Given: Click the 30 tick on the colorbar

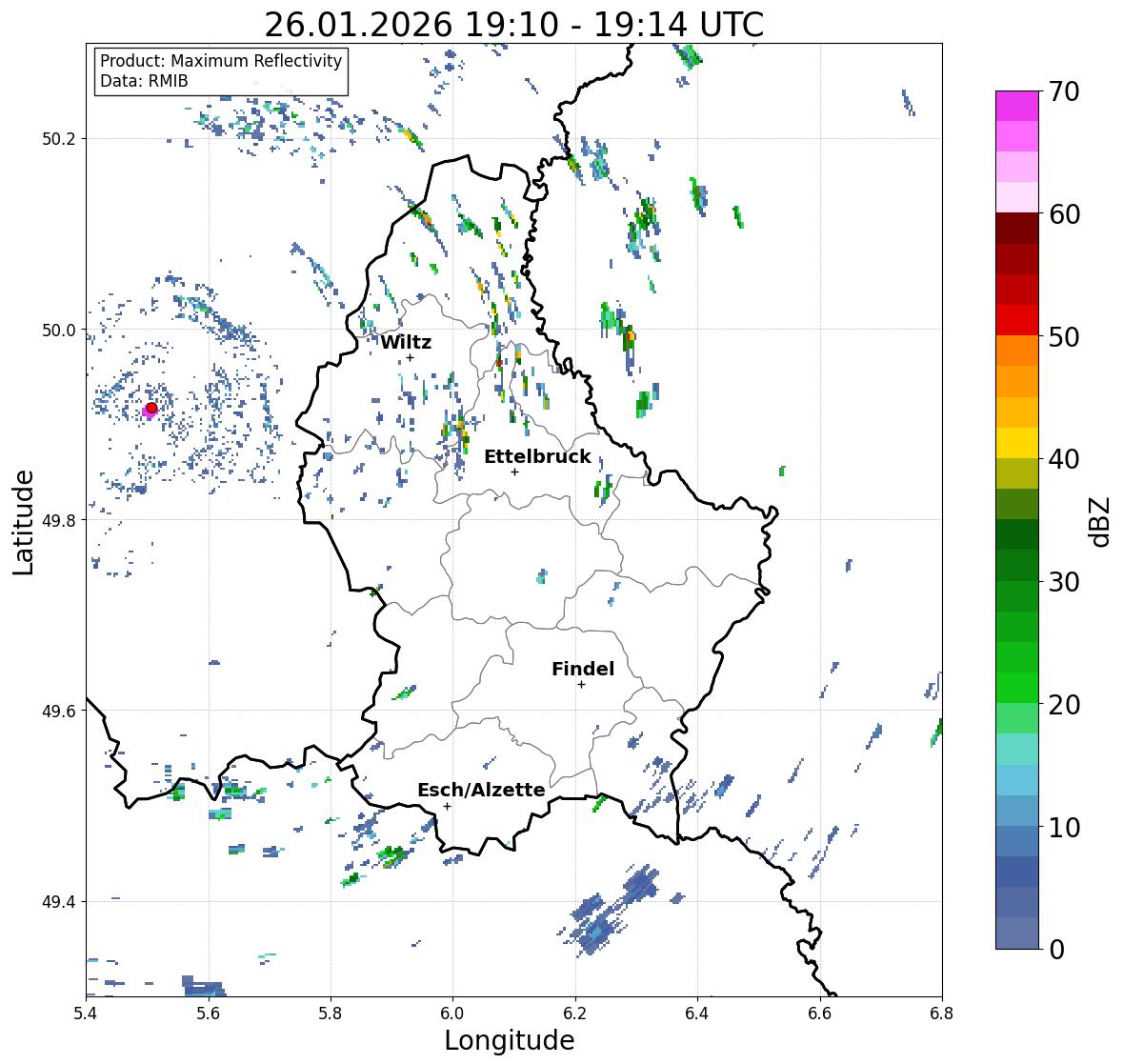Looking at the screenshot, I should coord(1064,582).
